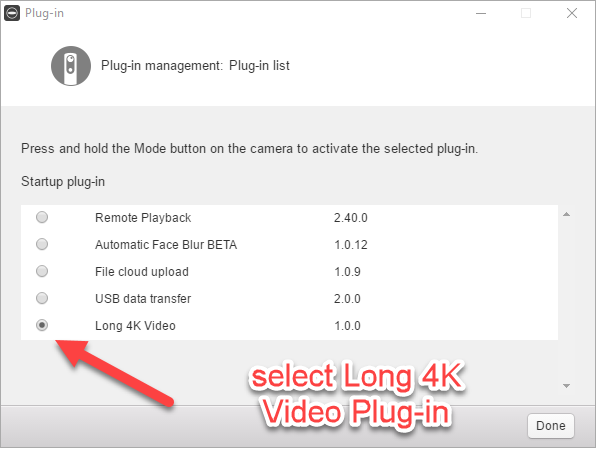Select the Remote Playback radio button
Screen dimensions: 596x450
pos(42,217)
